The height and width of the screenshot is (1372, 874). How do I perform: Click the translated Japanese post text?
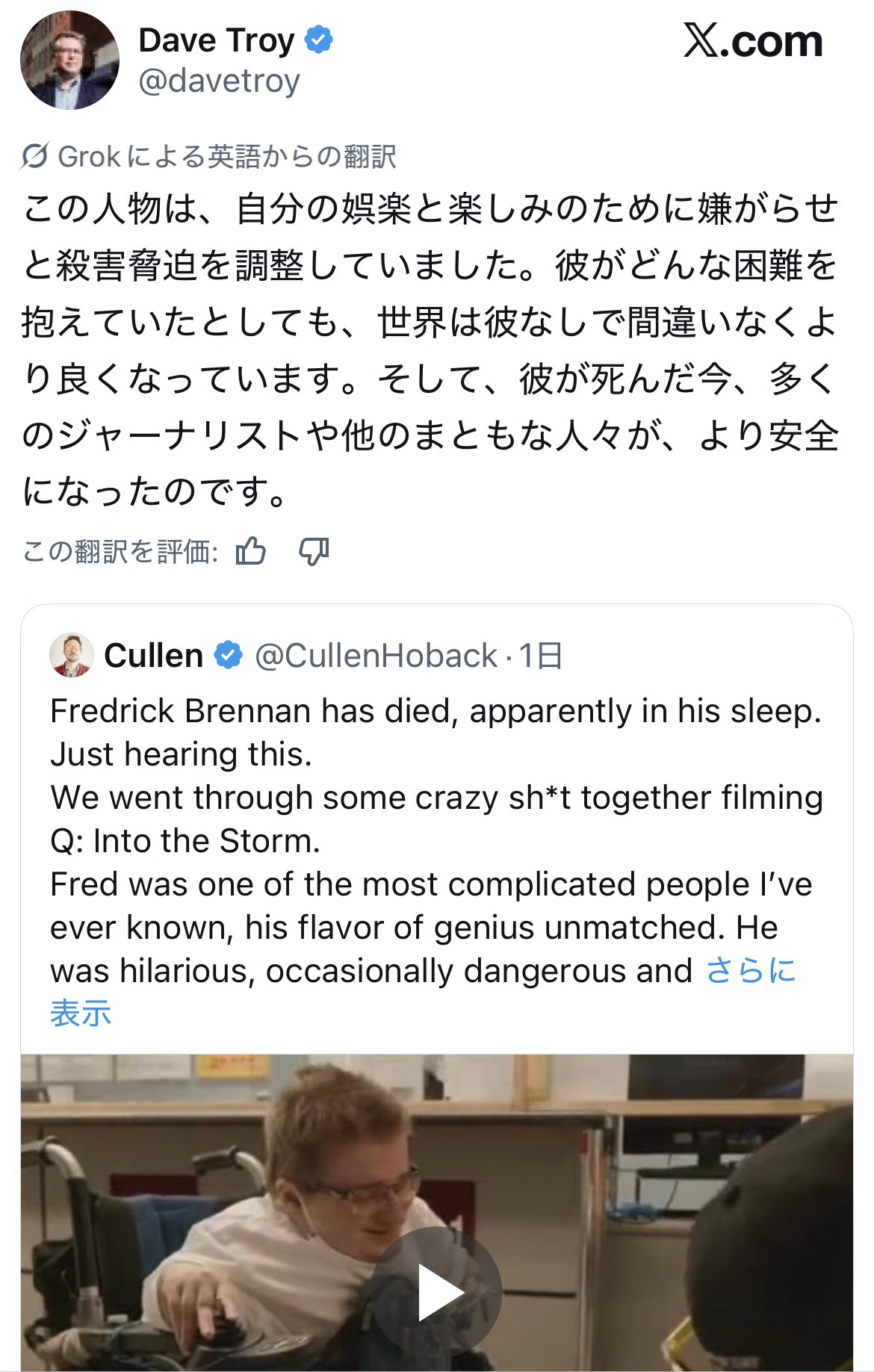pyautogui.click(x=430, y=351)
